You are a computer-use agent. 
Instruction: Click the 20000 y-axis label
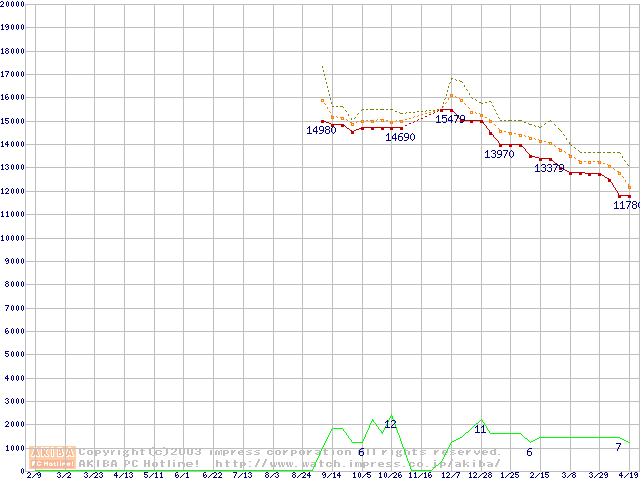click(12, 4)
